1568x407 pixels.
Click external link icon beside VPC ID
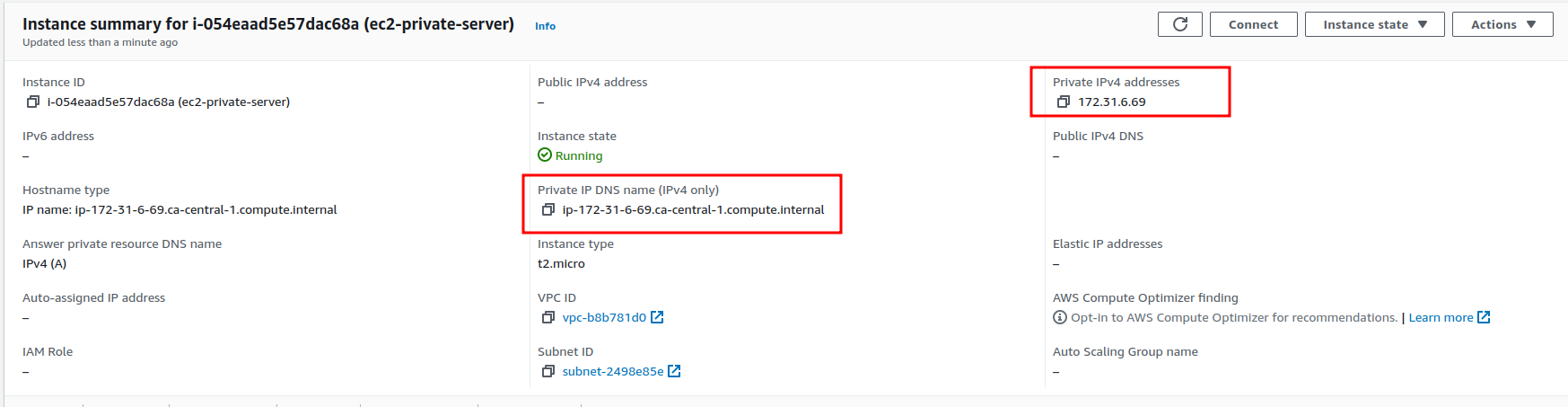pyautogui.click(x=657, y=317)
